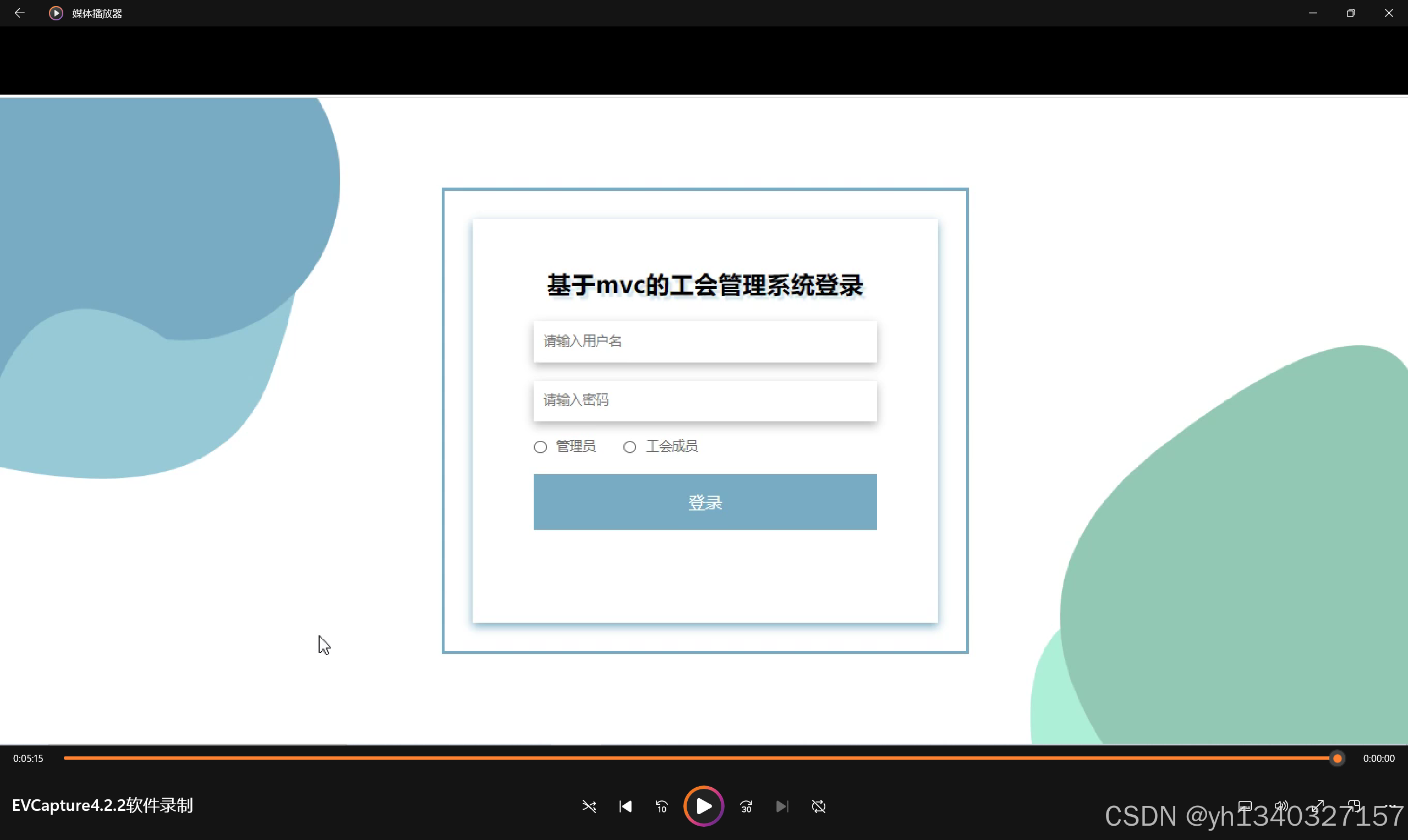Enter full screen mode
Viewport: 1408px width, 840px height.
[1318, 805]
